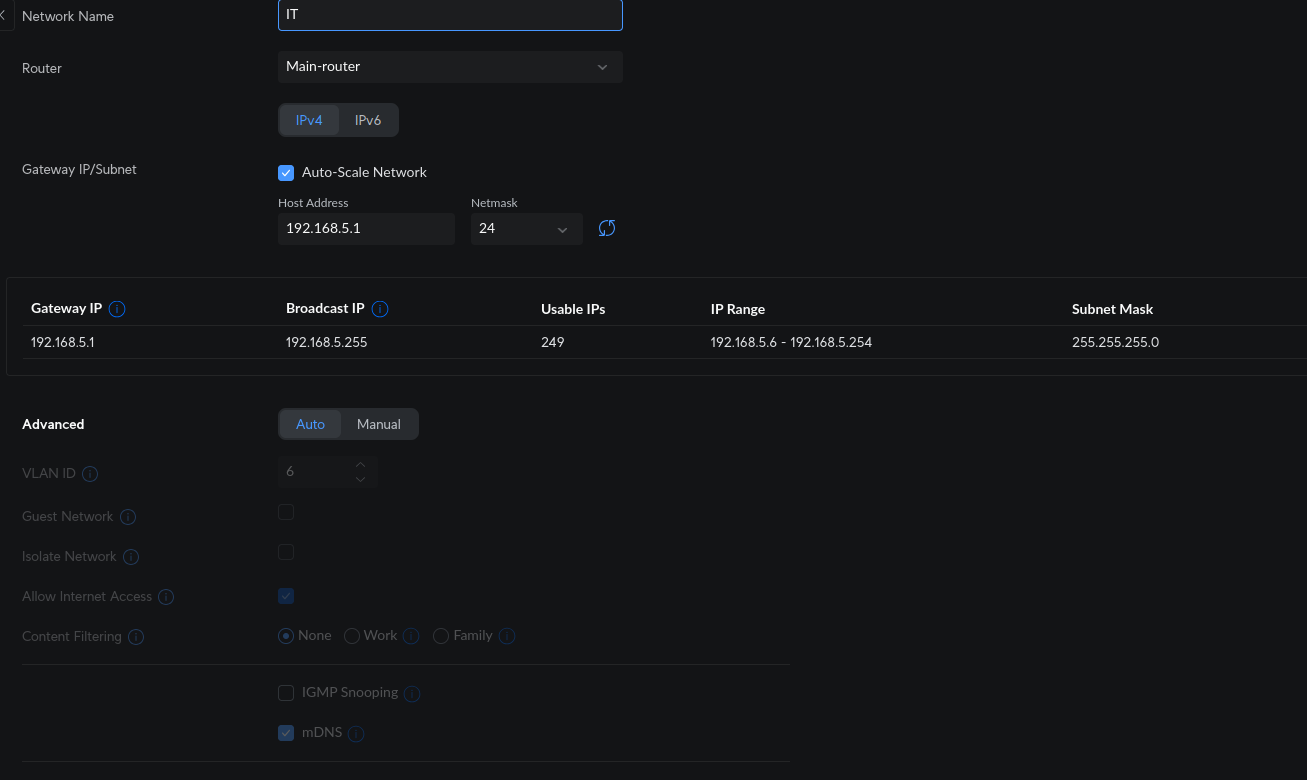Click the Gateway IP column header
Screen dimensions: 1307x780
point(67,309)
